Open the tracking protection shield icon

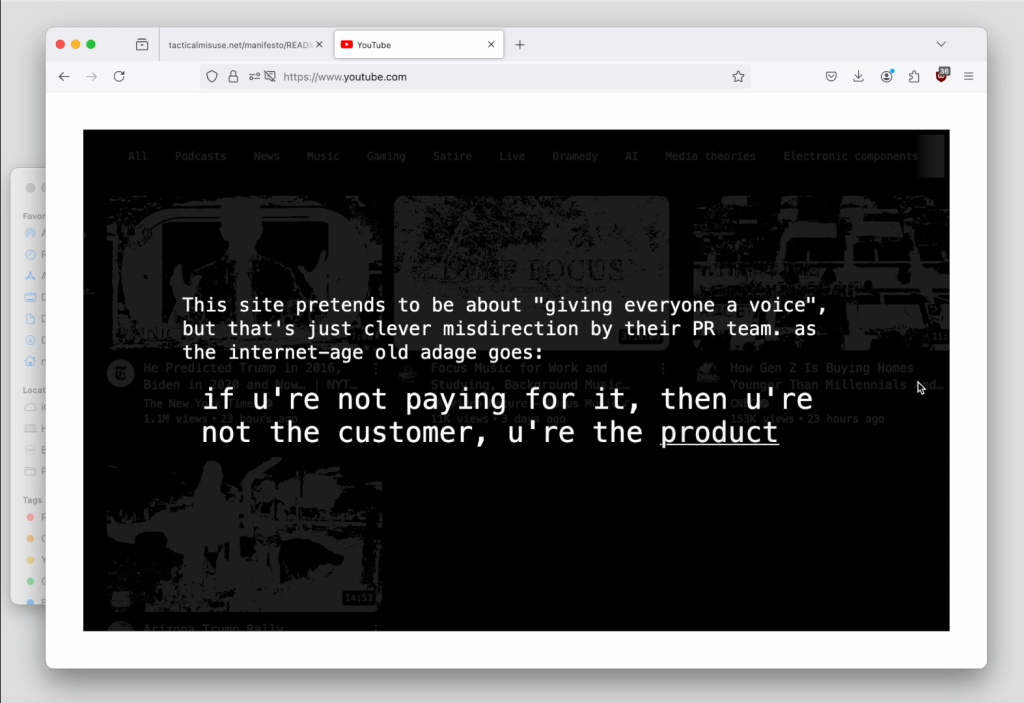click(212, 77)
